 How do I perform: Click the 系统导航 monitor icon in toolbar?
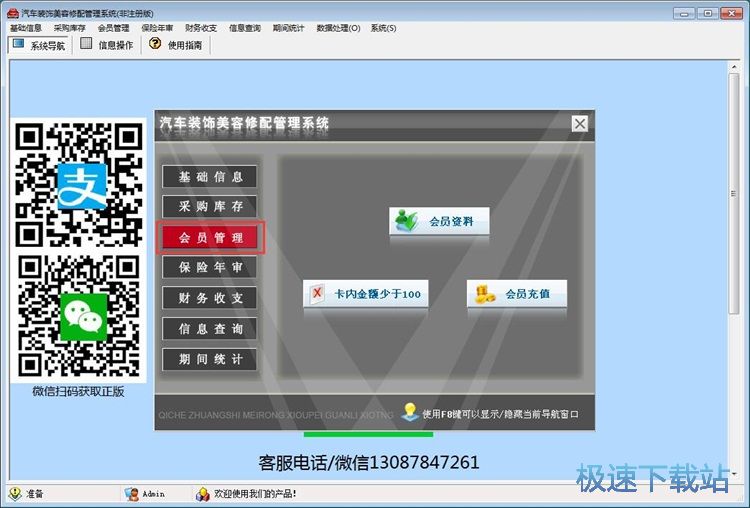click(18, 44)
